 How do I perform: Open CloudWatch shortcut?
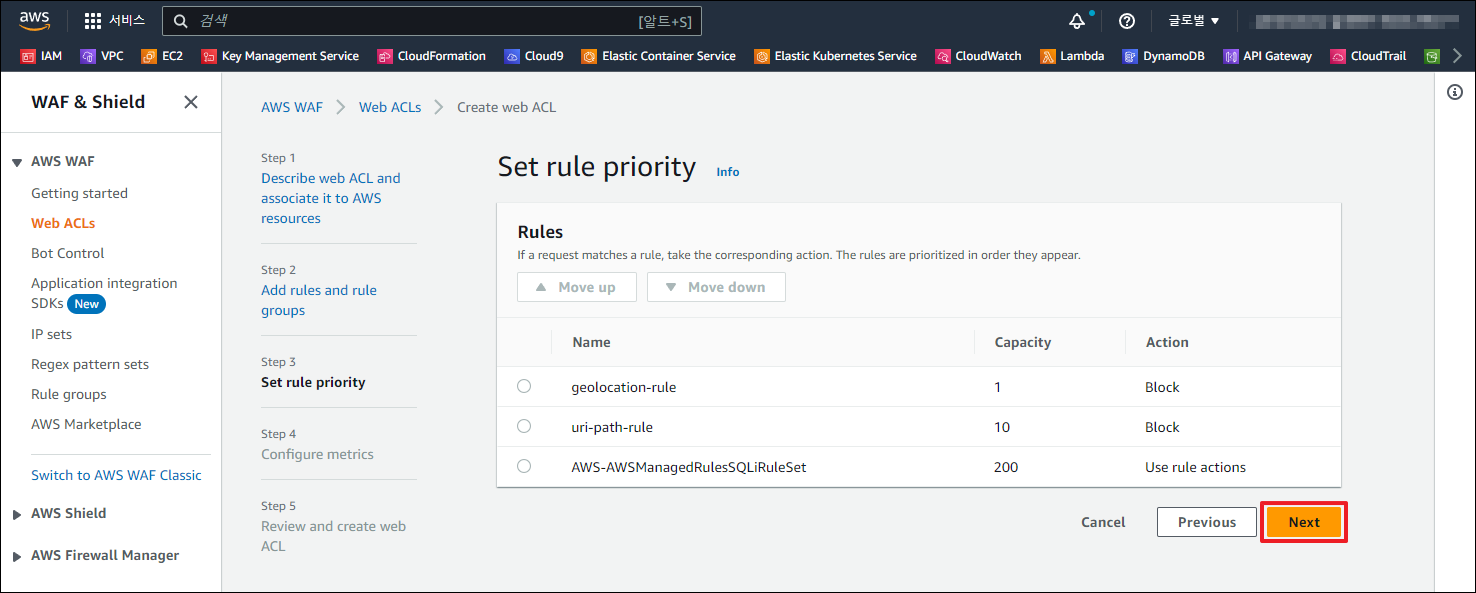pos(978,56)
